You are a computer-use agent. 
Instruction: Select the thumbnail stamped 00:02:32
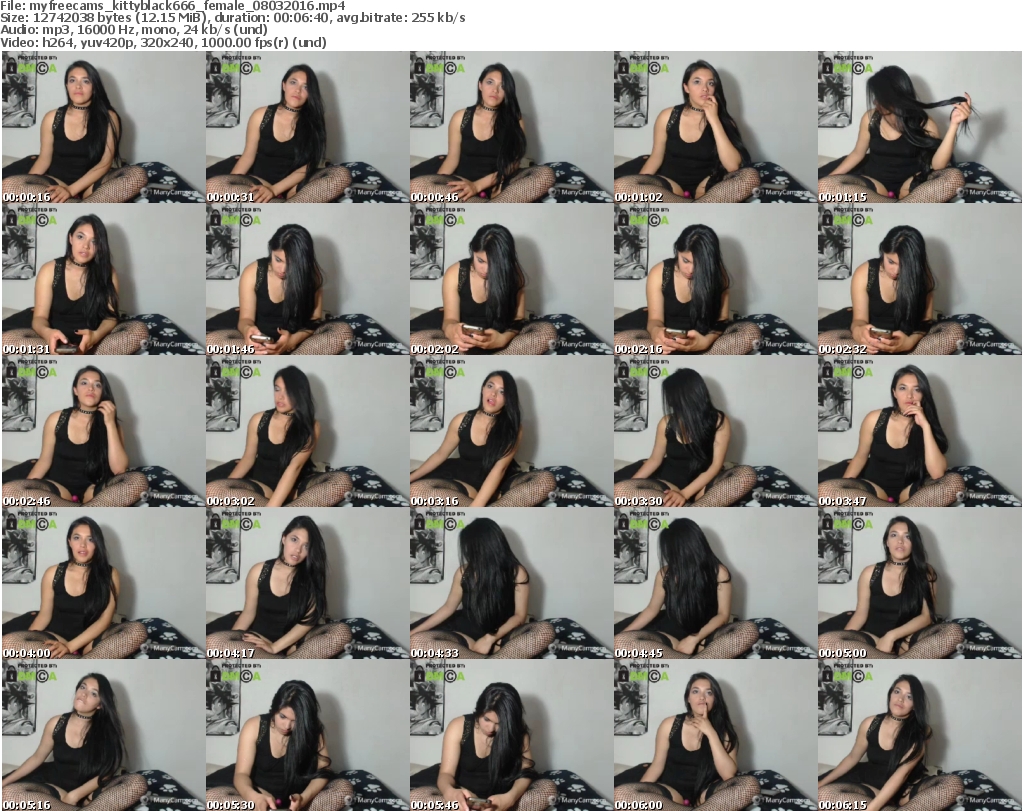click(919, 279)
